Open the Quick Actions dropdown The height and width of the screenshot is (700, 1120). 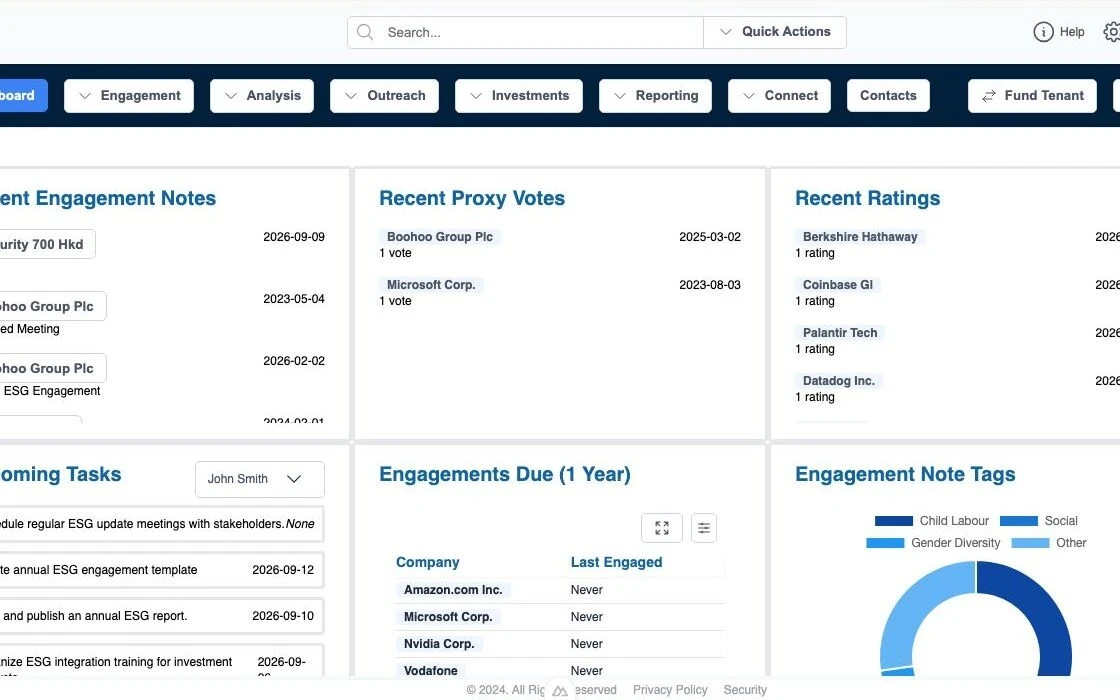775,32
